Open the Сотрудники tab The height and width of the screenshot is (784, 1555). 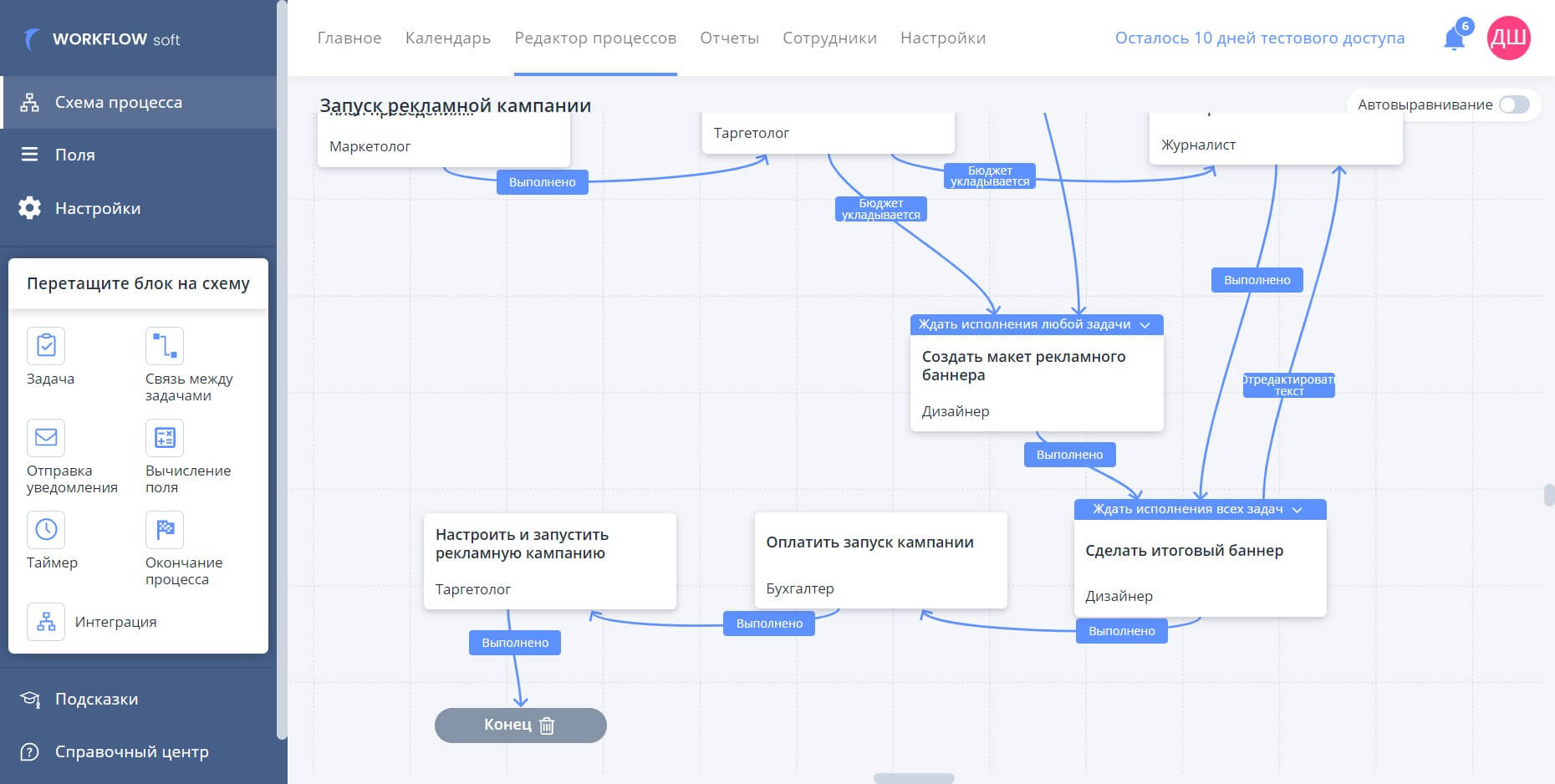point(830,38)
